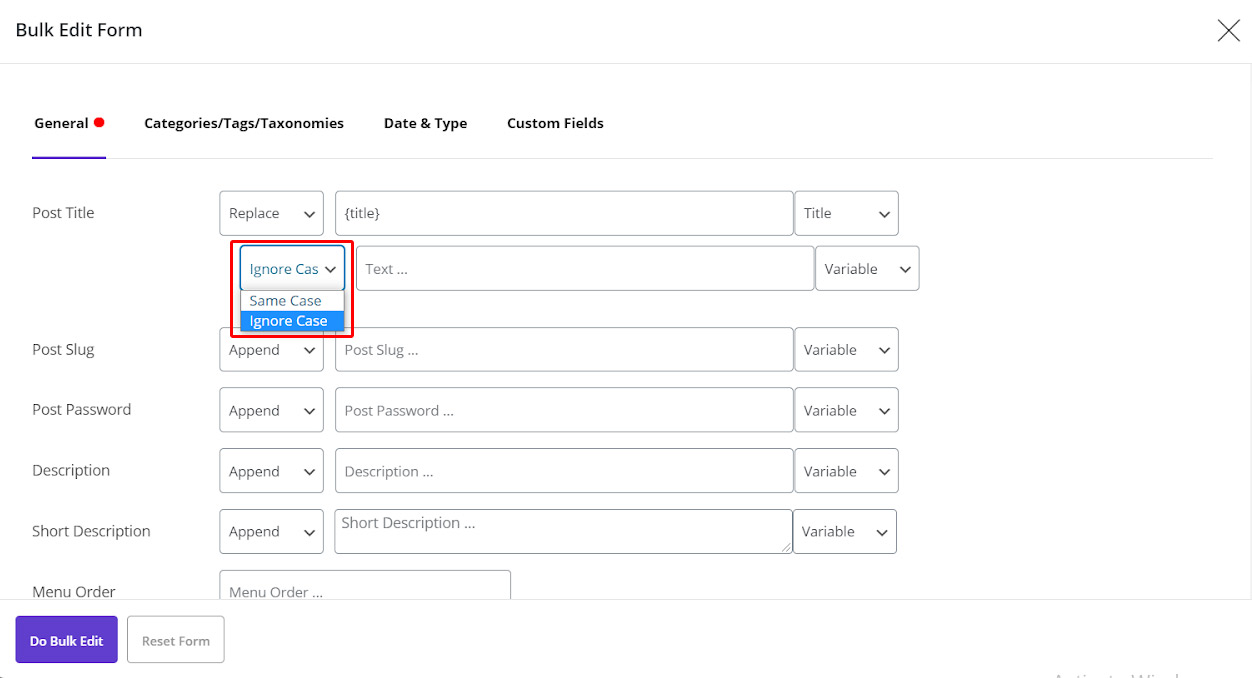Click the {title} text input field
Screen dimensions: 1252x678
564,213
